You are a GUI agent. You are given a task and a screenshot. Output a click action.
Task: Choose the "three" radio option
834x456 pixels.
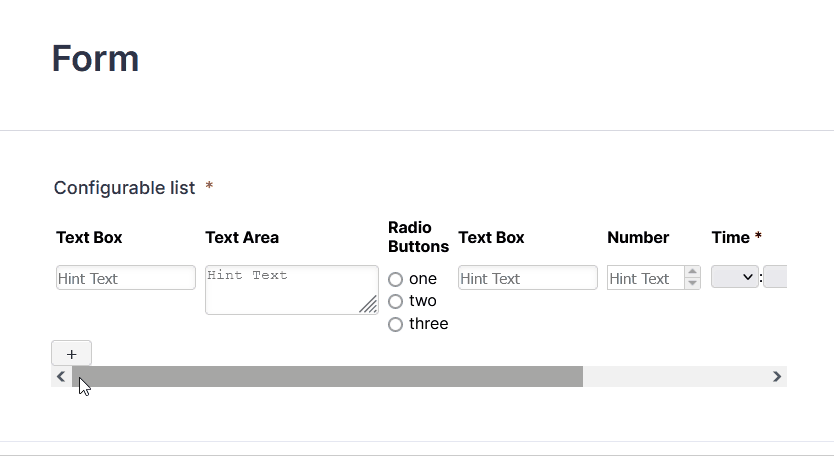[x=395, y=324]
